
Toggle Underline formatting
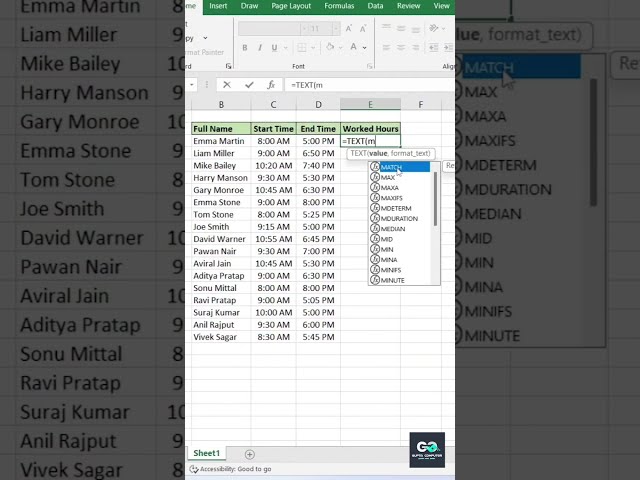(x=274, y=48)
